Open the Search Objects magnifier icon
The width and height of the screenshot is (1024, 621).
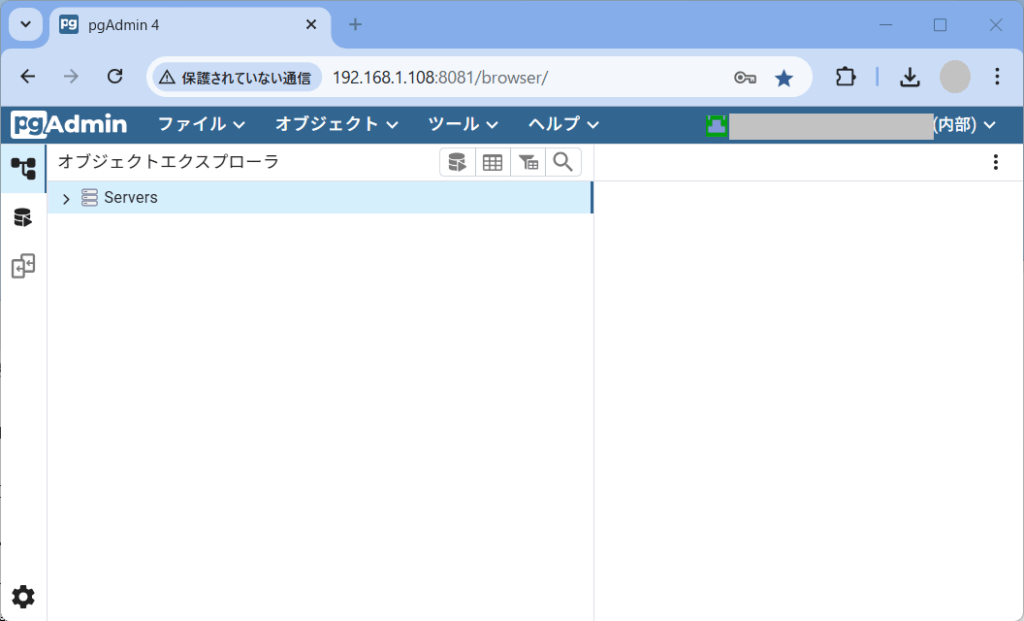pos(563,162)
